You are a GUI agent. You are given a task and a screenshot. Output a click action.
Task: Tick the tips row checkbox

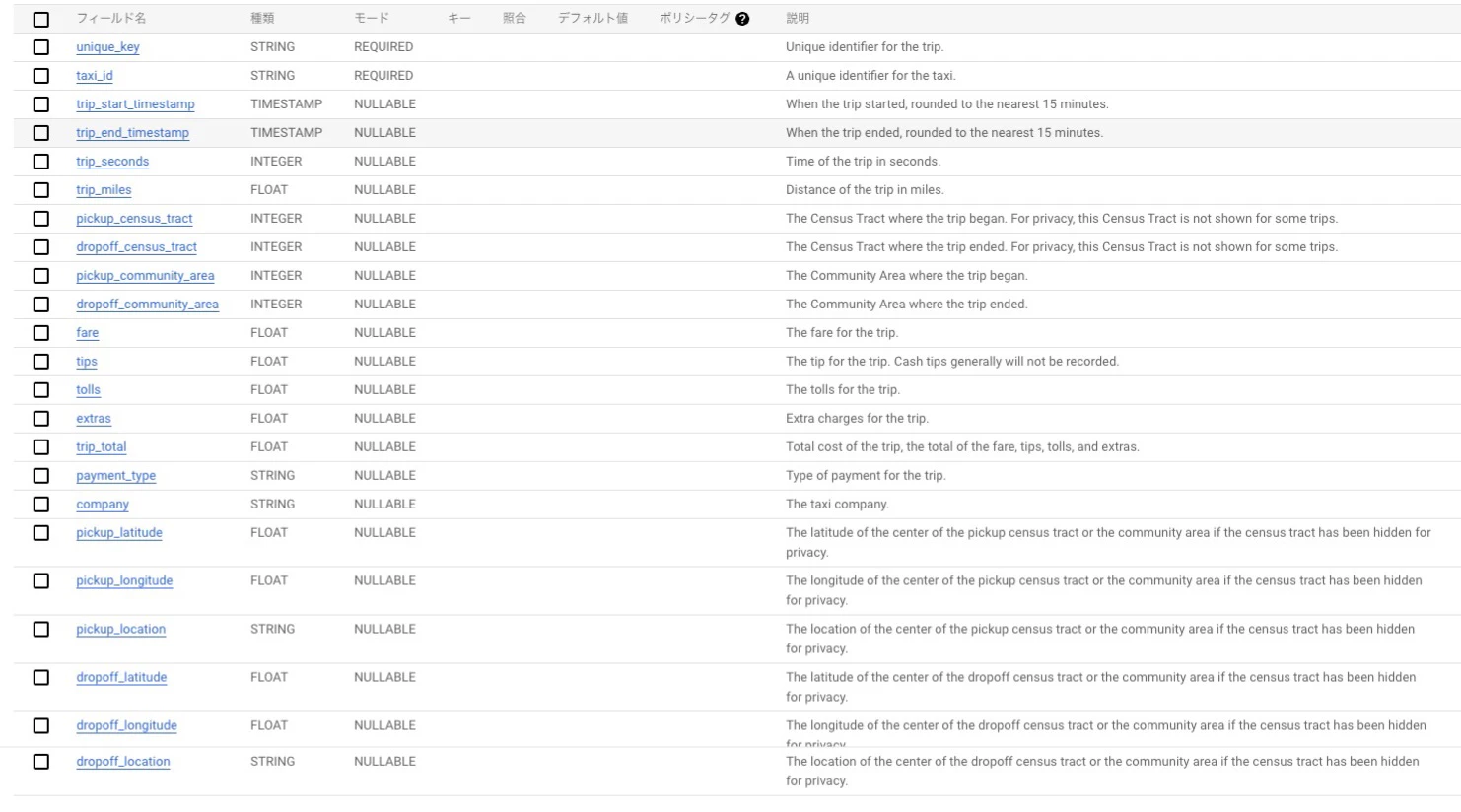40,362
